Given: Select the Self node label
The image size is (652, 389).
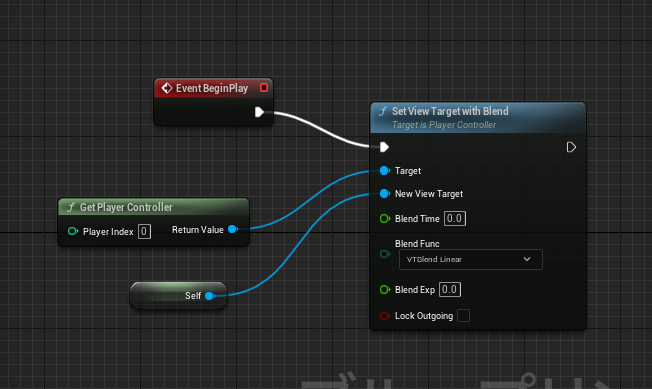Looking at the screenshot, I should [x=193, y=295].
